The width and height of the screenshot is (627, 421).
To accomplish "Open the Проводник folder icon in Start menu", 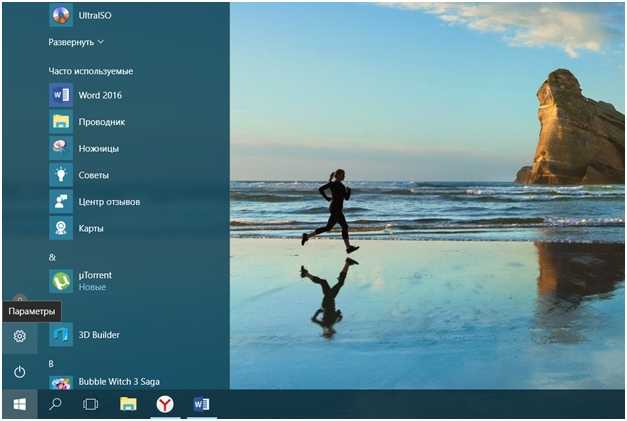I will pyautogui.click(x=61, y=122).
